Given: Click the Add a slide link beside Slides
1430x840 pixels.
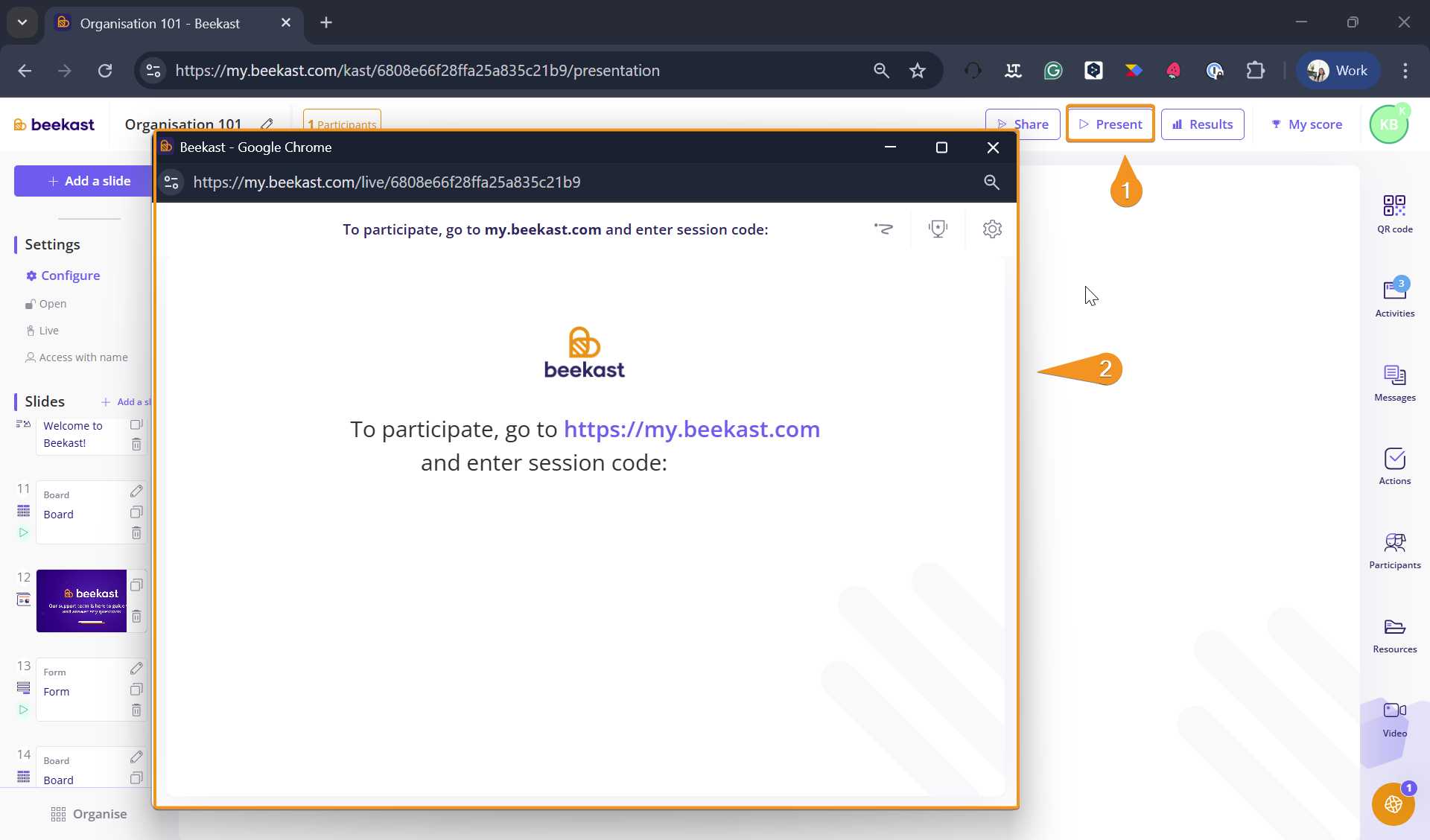Looking at the screenshot, I should coord(126,401).
